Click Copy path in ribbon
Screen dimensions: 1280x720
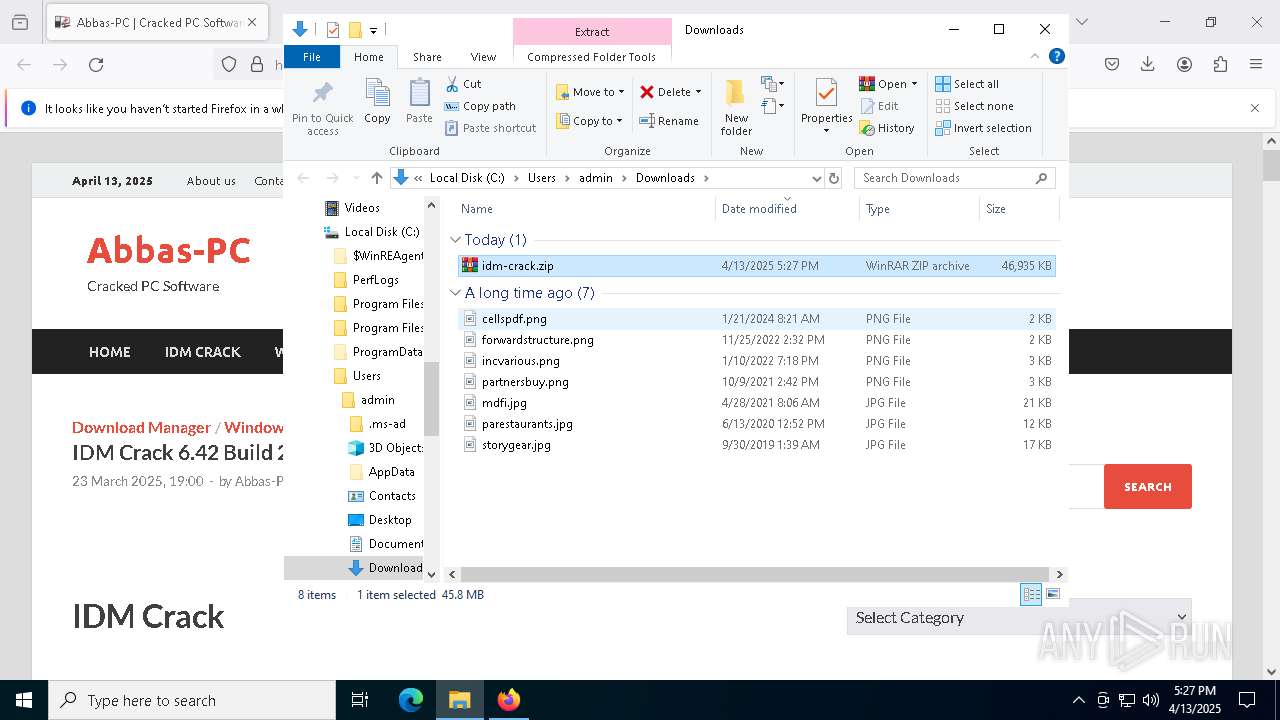tap(480, 106)
